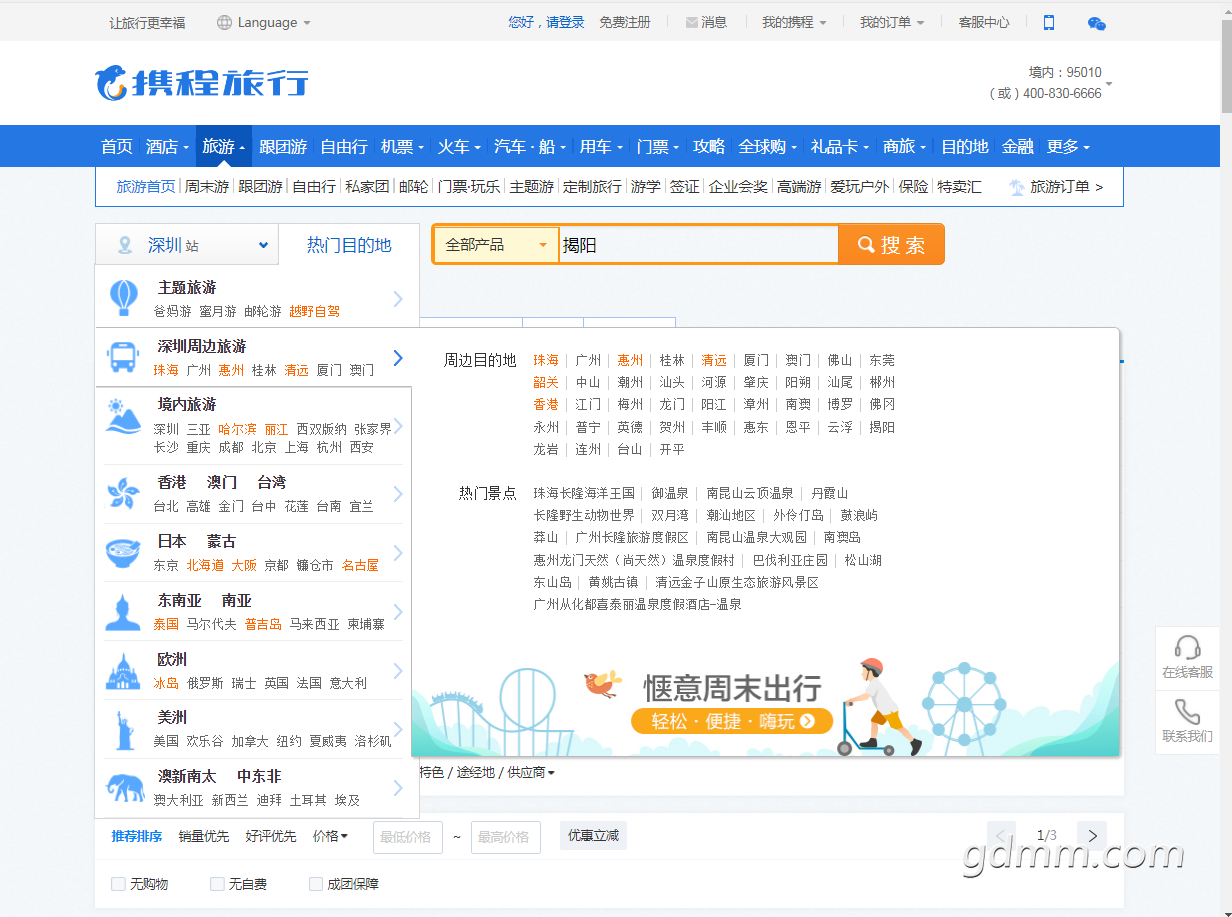Click the mountain-sun 境内旅游 icon
Screen dimensions: 1232x917
point(123,417)
